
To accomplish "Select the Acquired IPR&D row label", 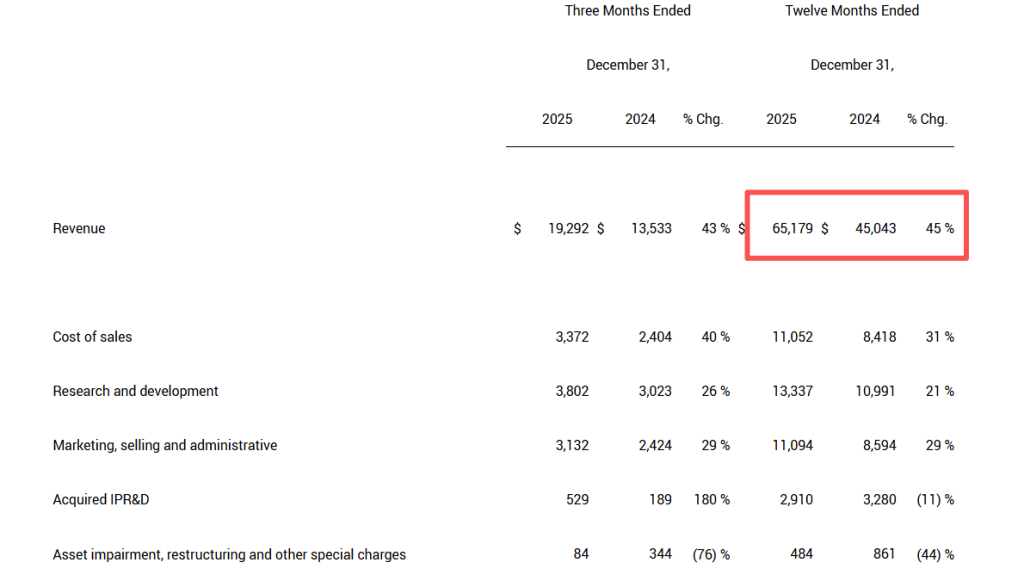I will pyautogui.click(x=101, y=499).
